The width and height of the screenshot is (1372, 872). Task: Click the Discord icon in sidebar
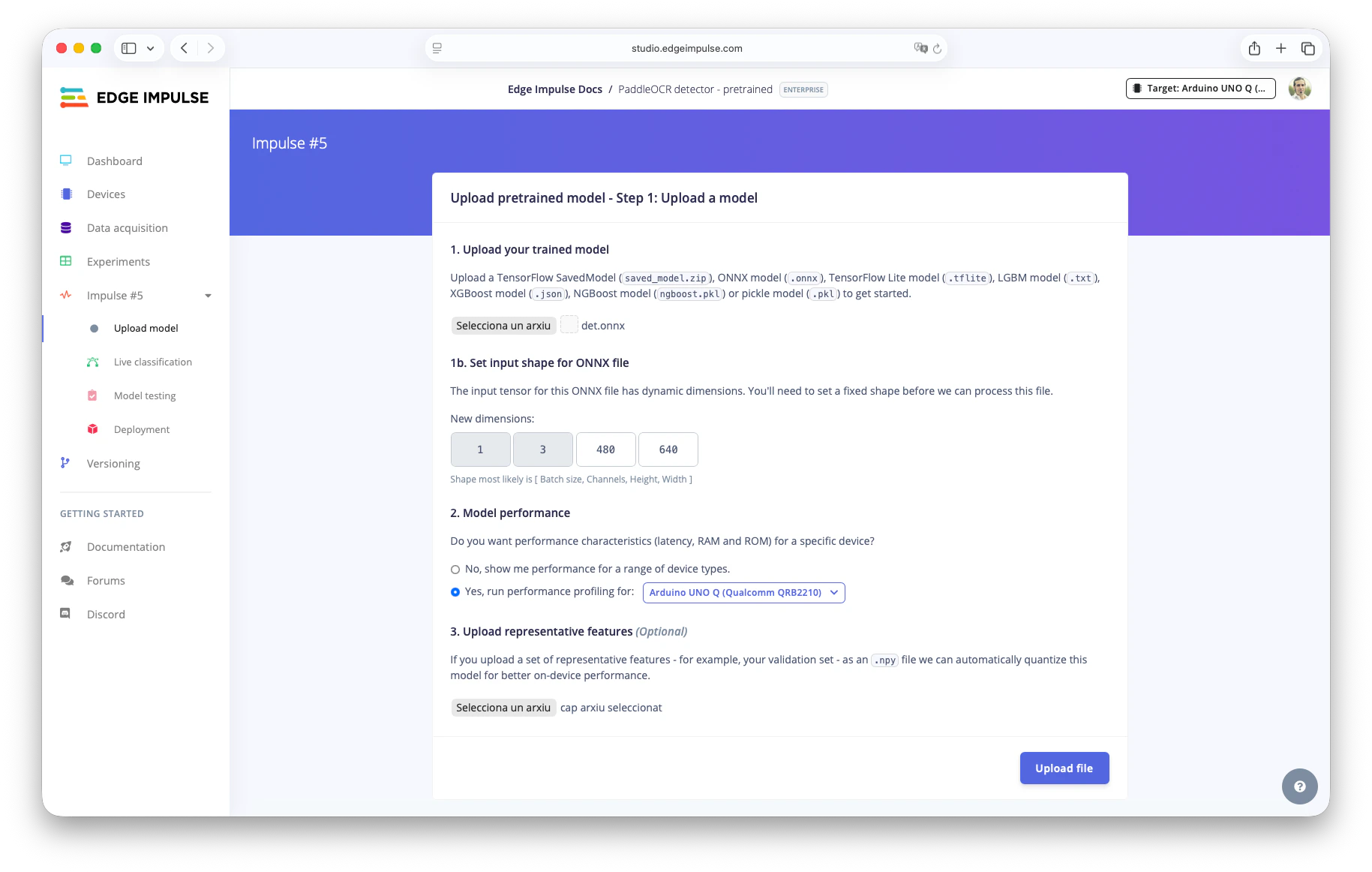click(65, 614)
